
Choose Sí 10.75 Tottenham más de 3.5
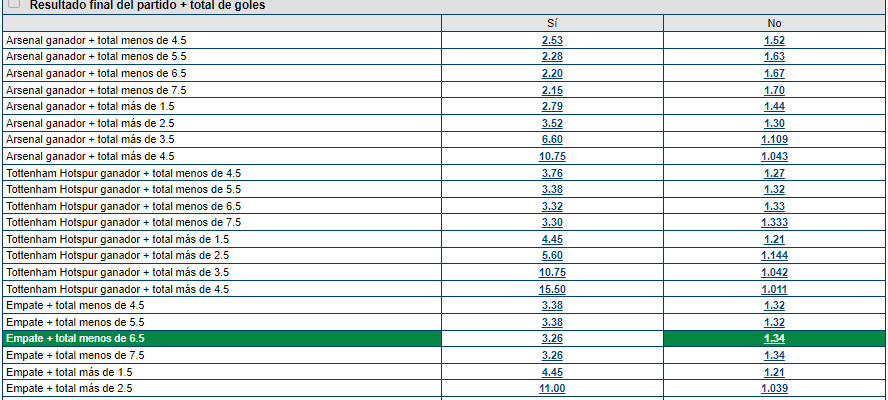click(552, 273)
